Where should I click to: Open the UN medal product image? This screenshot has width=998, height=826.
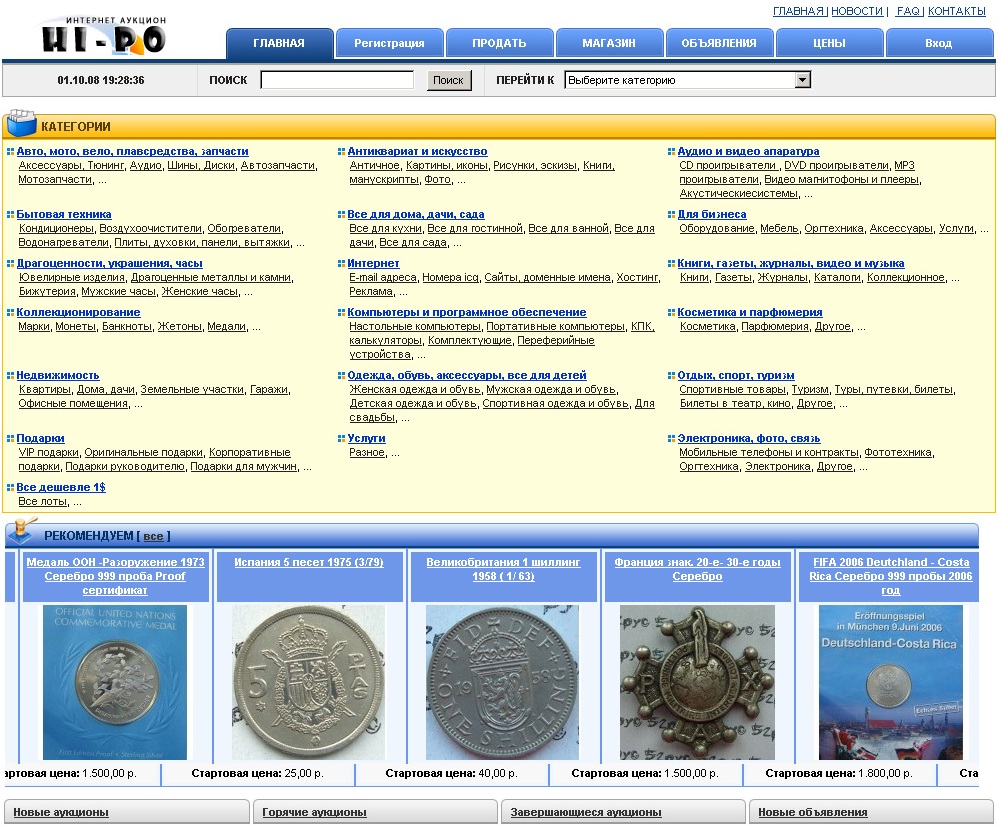114,682
